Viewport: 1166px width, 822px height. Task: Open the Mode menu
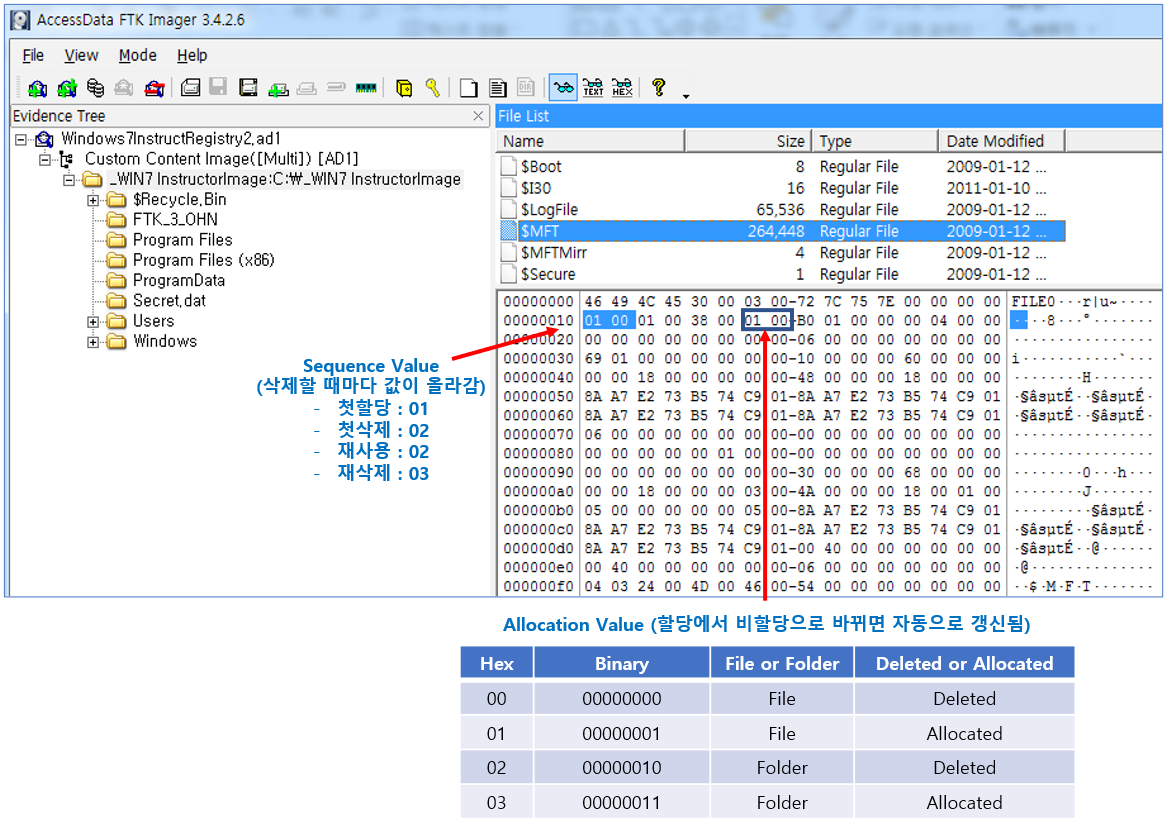click(x=138, y=55)
